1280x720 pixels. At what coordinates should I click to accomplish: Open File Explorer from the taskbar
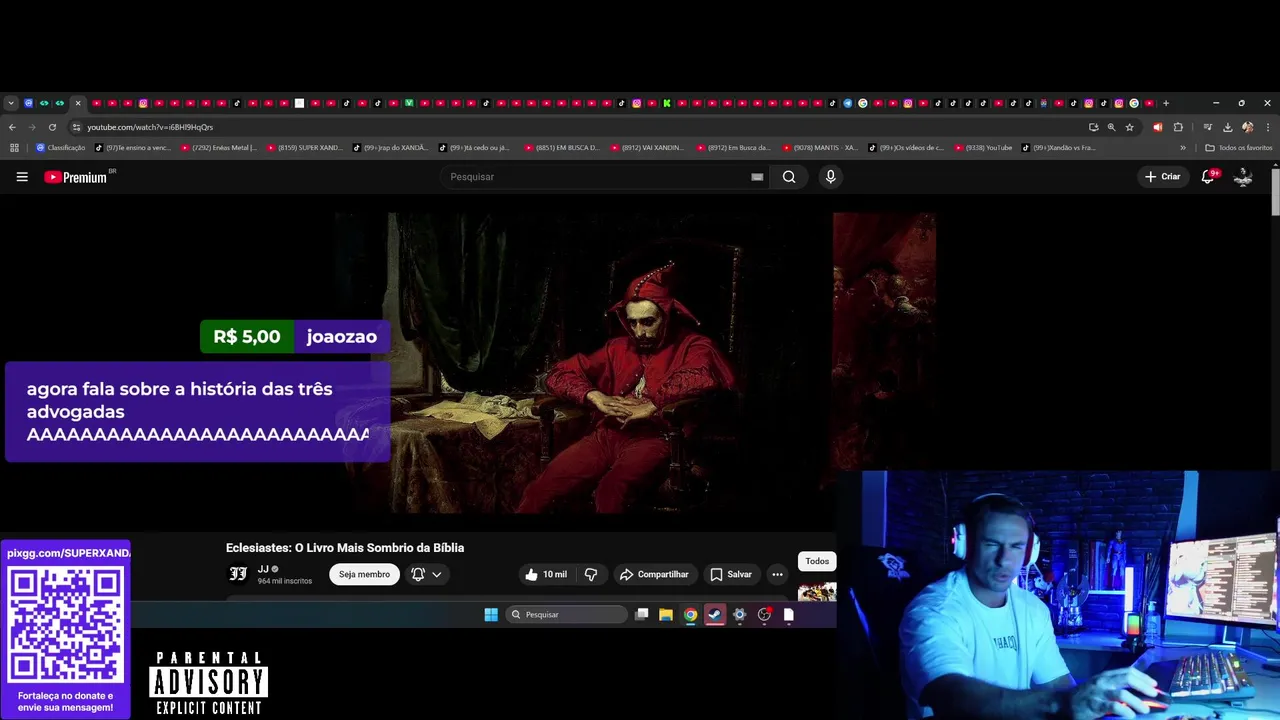coord(666,614)
